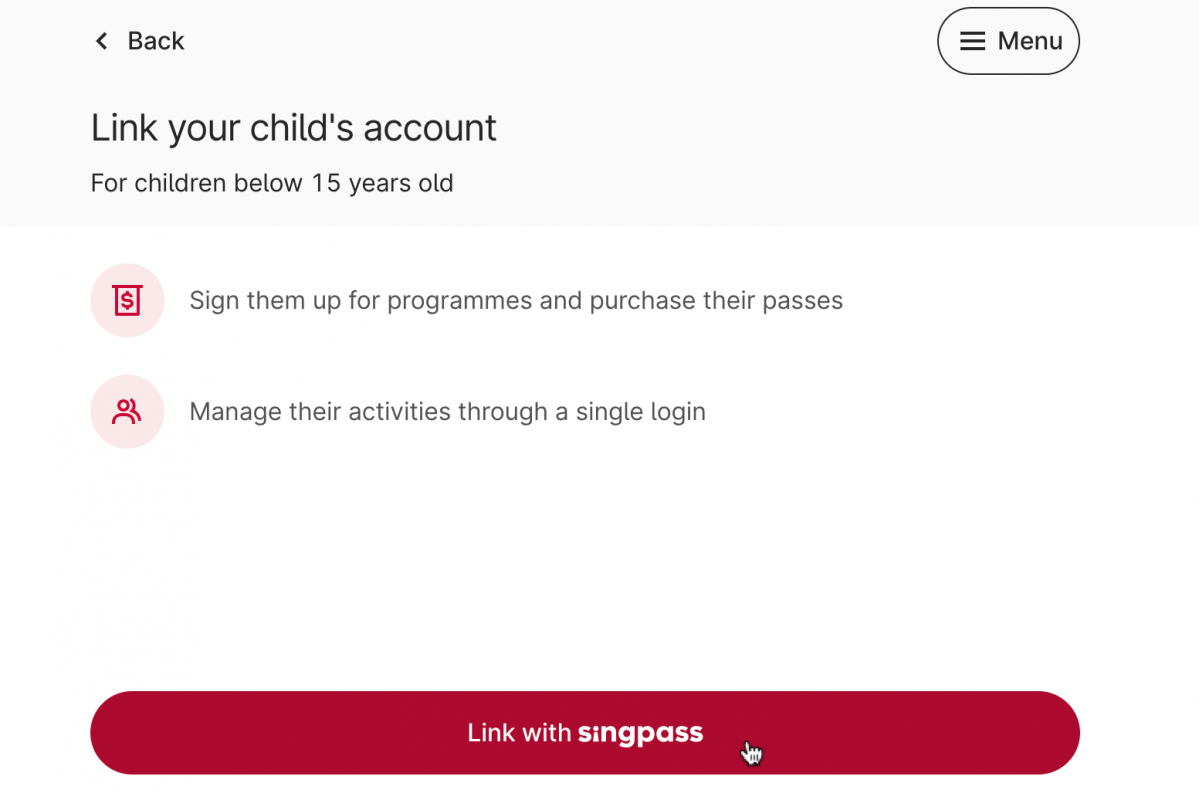The height and width of the screenshot is (800, 1199).
Task: Click 'single login' phrase in second benefit
Action: click(641, 412)
